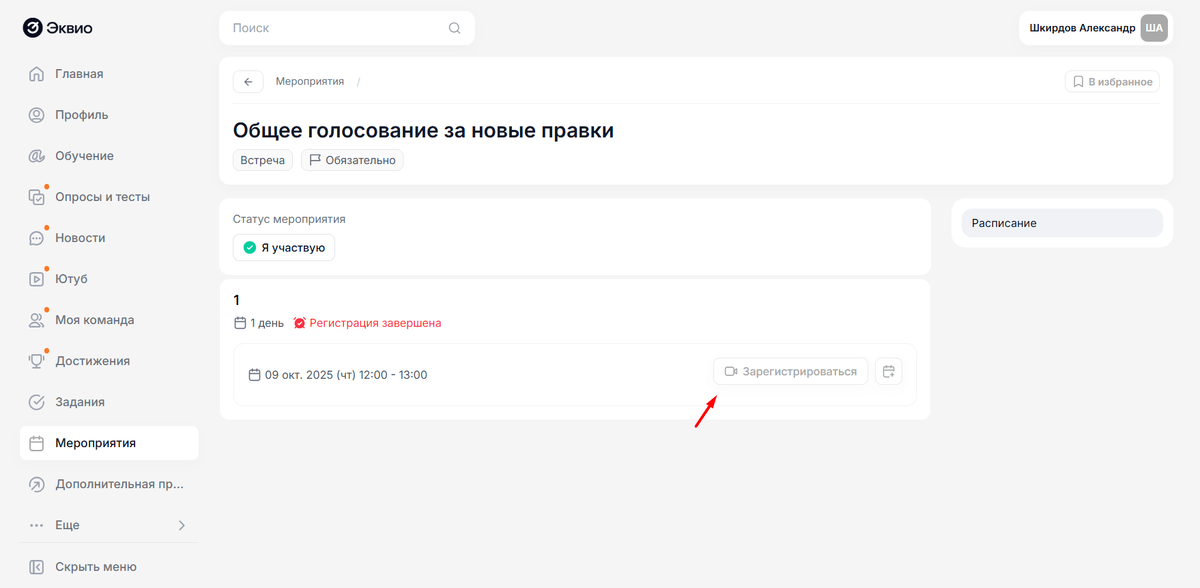This screenshot has width=1200, height=588.
Task: Click the ША avatar
Action: click(1154, 28)
